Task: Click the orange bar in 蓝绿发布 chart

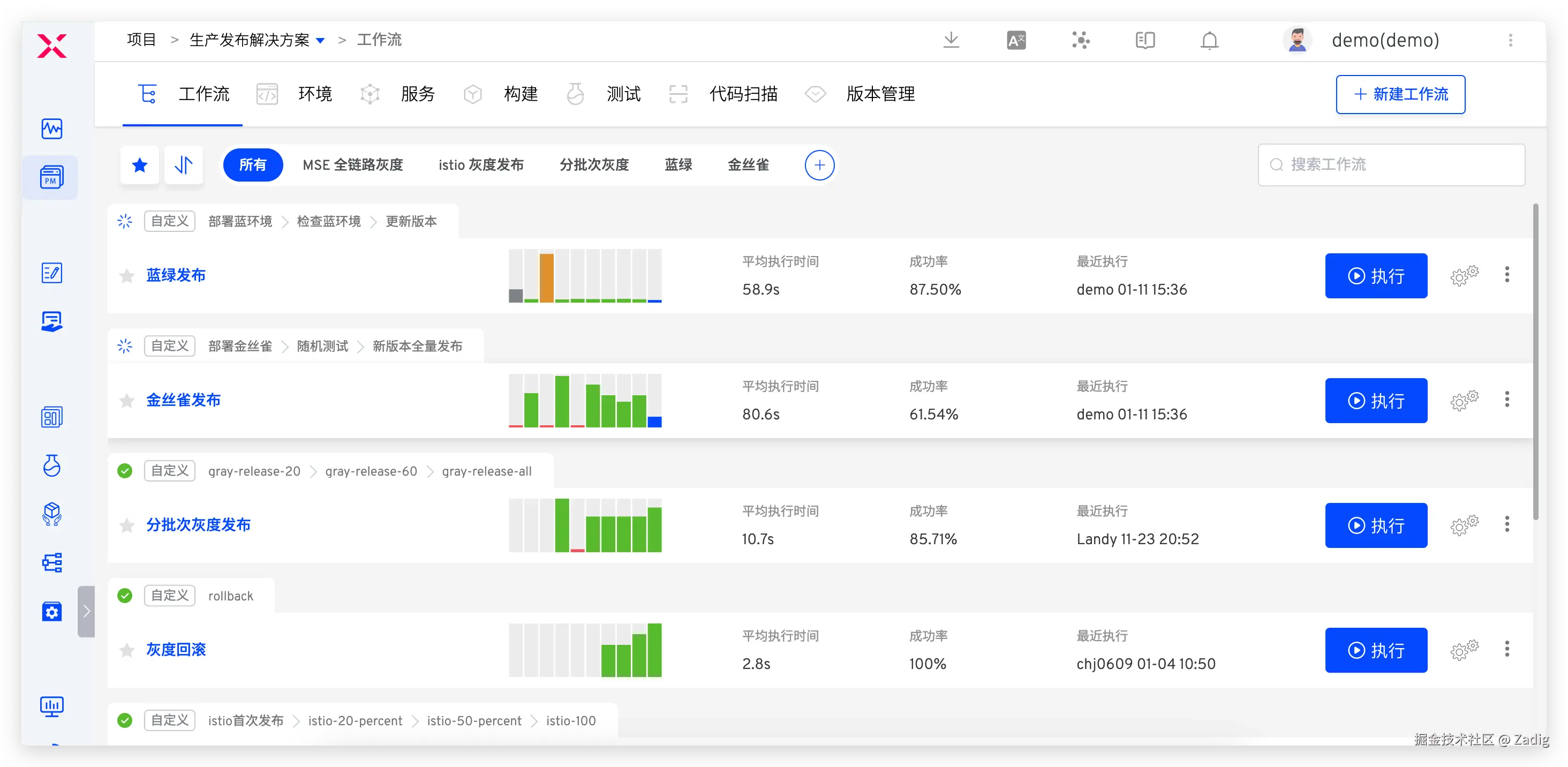Action: point(547,277)
